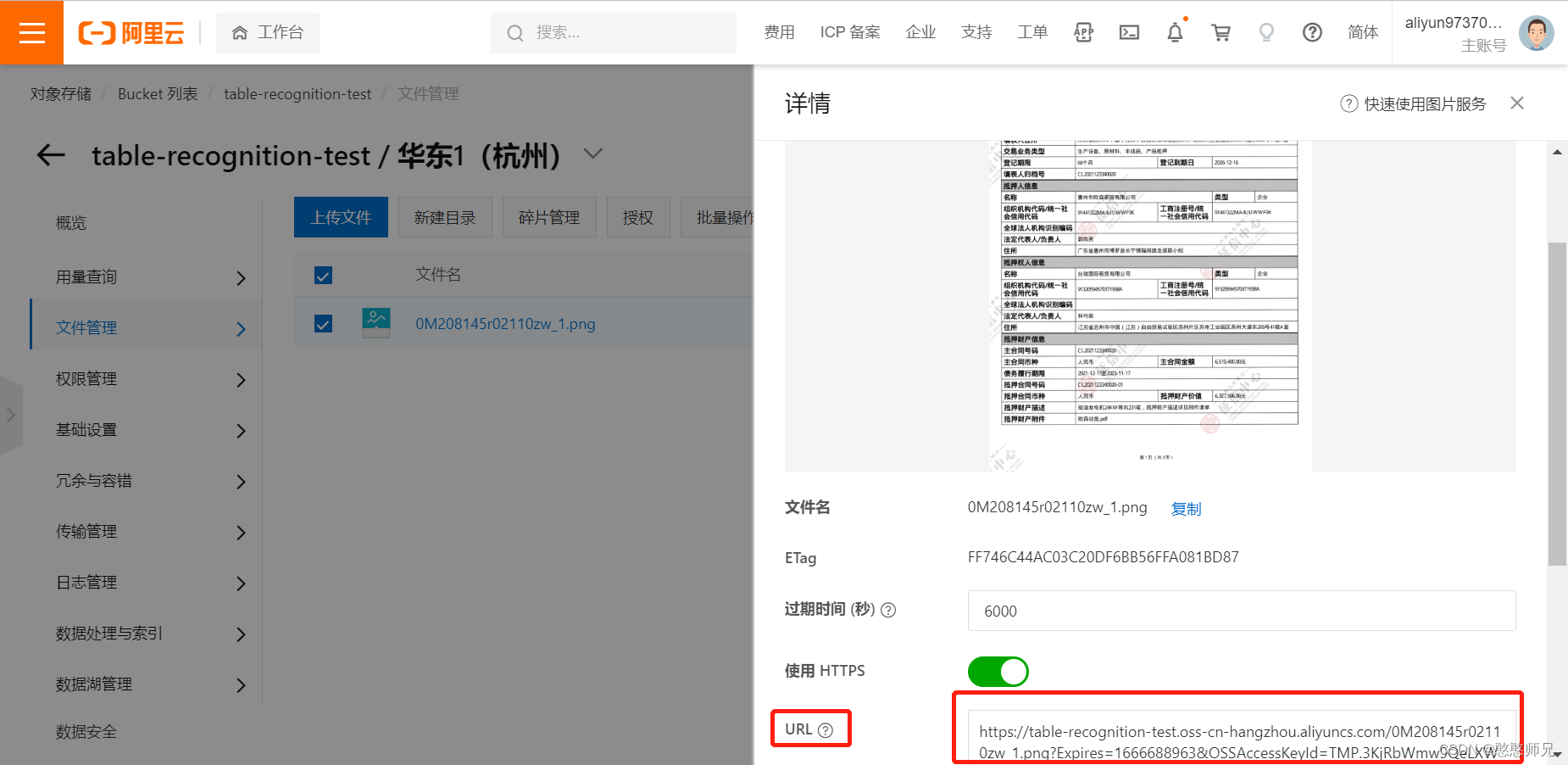Open the notifications bell
The width and height of the screenshot is (1568, 765).
[1175, 32]
